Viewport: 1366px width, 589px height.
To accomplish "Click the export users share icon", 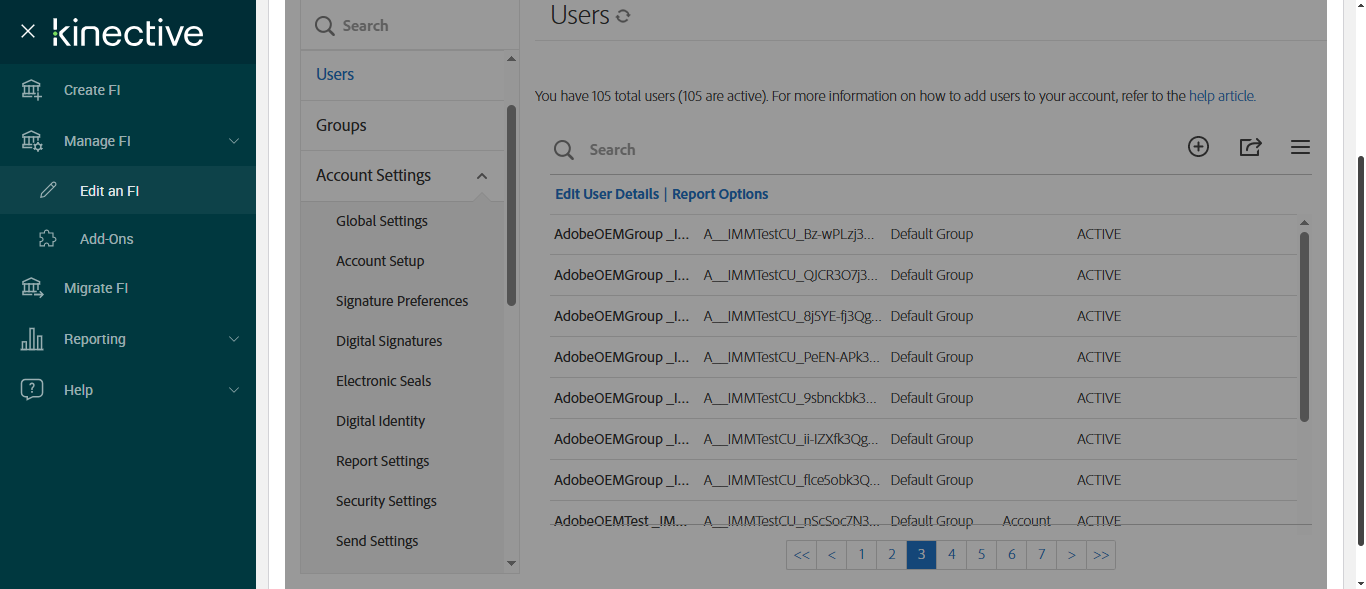I will pyautogui.click(x=1250, y=147).
